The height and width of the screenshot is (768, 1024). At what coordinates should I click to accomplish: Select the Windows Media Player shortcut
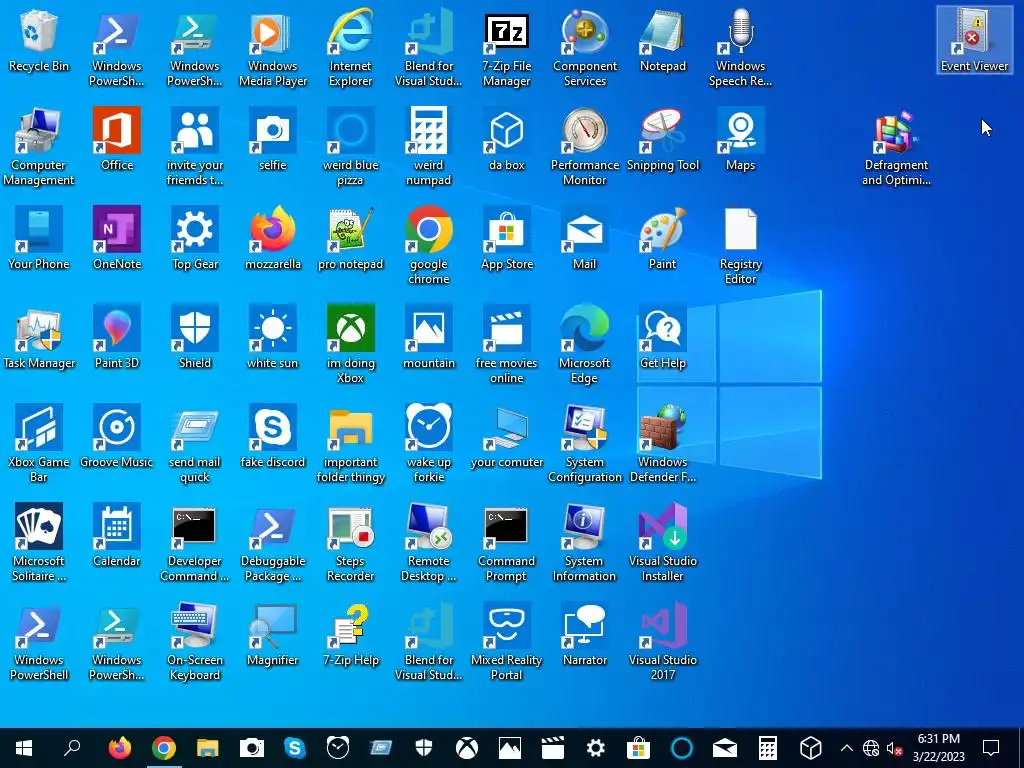pyautogui.click(x=273, y=47)
